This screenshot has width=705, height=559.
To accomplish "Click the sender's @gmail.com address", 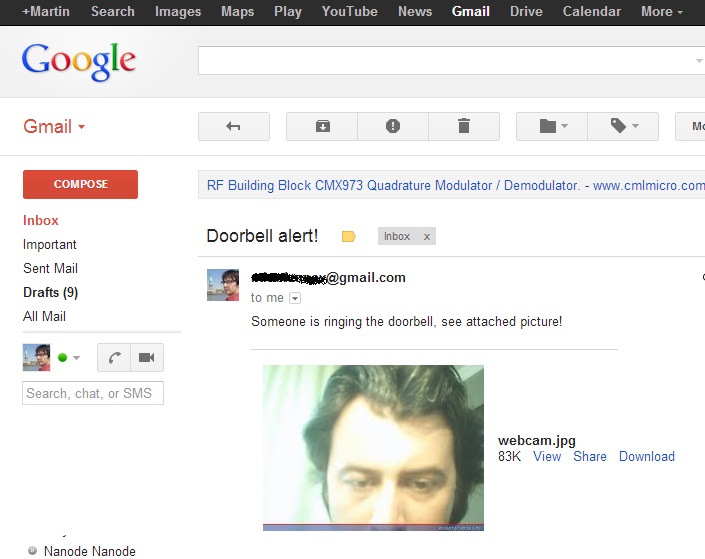I will click(328, 277).
